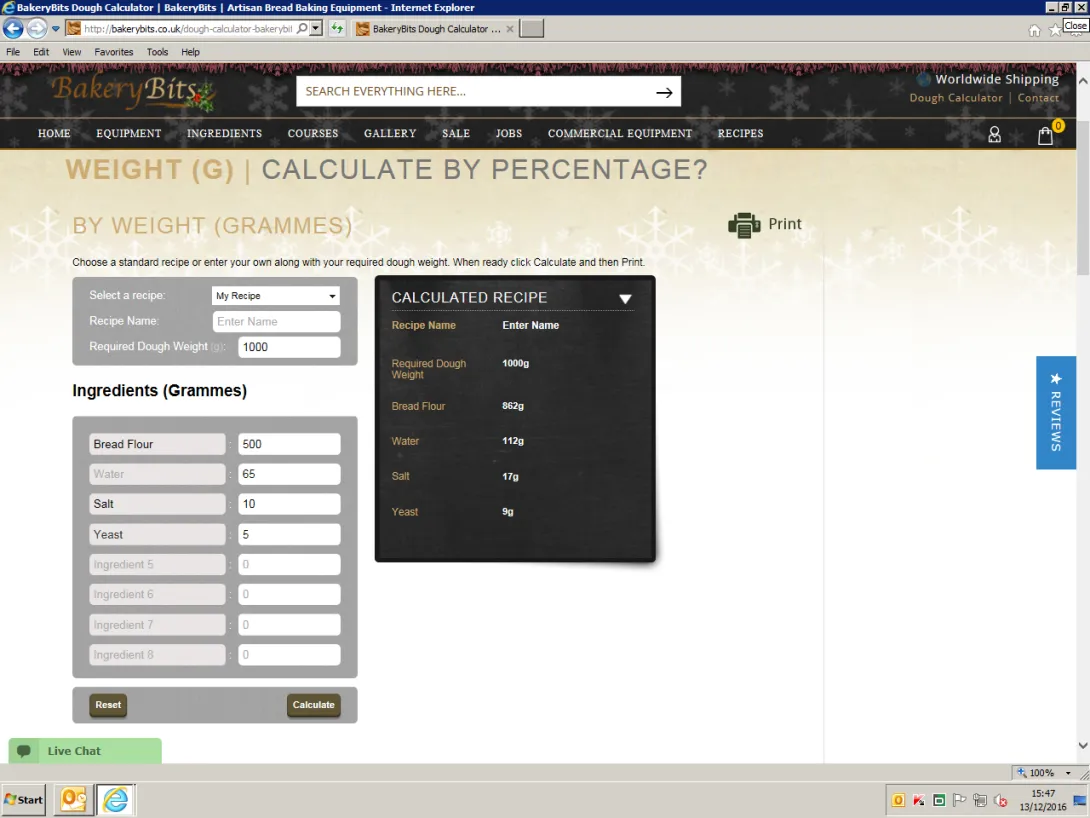The image size is (1090, 818).
Task: Click the user account icon
Action: click(x=994, y=134)
